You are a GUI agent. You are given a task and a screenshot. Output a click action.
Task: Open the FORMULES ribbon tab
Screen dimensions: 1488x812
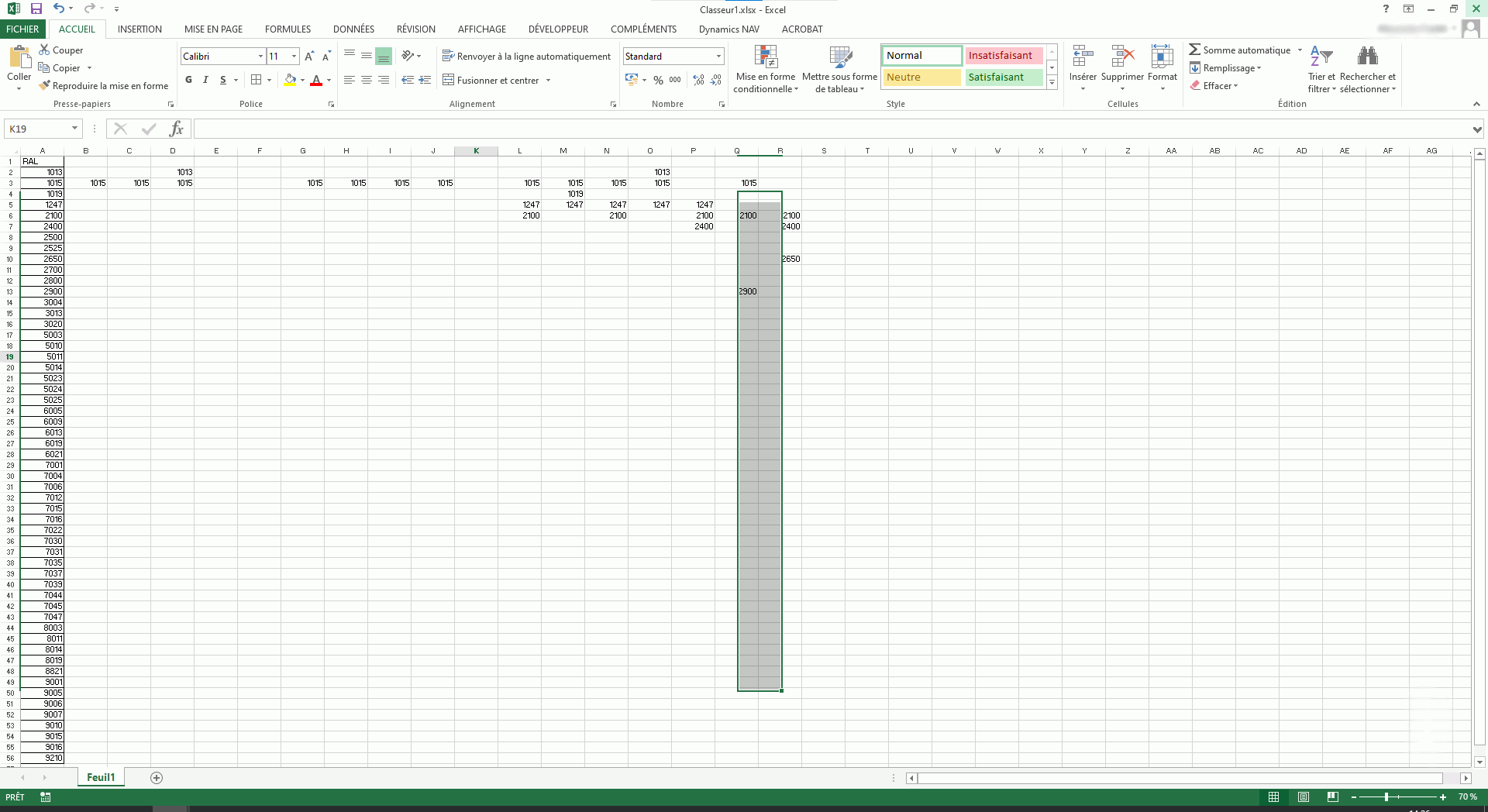pos(288,29)
